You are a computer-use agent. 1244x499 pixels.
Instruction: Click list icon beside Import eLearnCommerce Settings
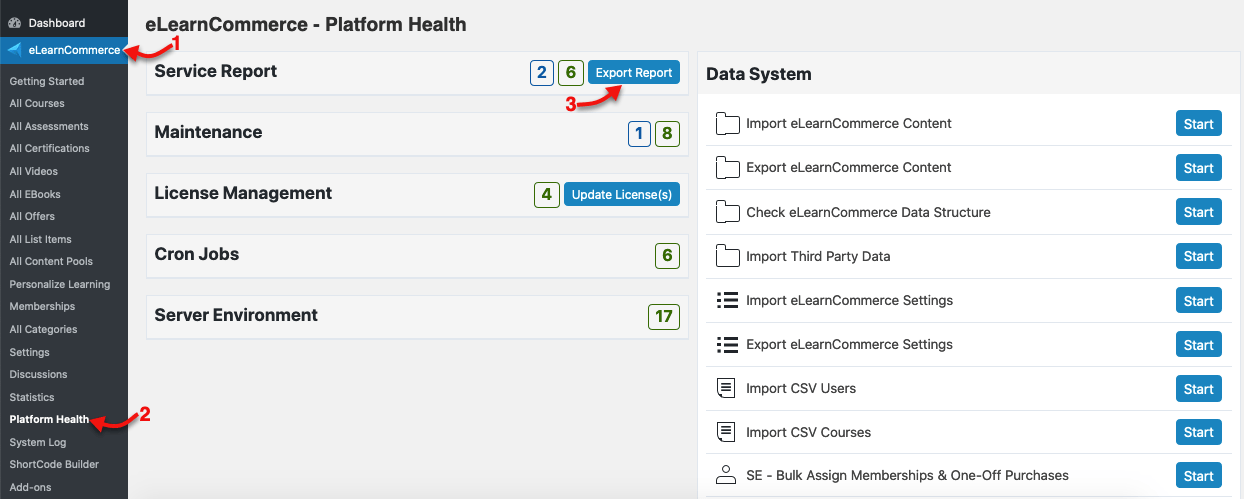[727, 300]
